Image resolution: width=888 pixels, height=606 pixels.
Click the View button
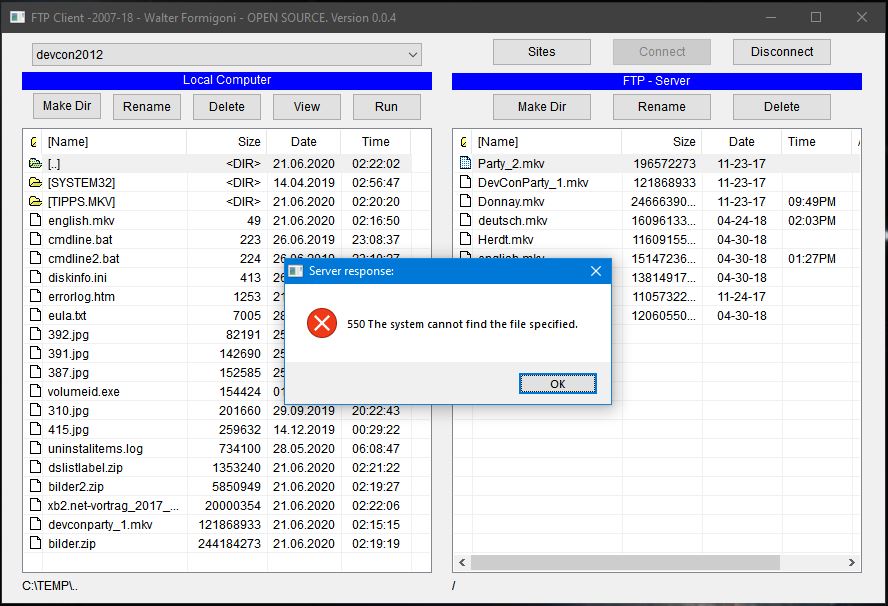(306, 106)
